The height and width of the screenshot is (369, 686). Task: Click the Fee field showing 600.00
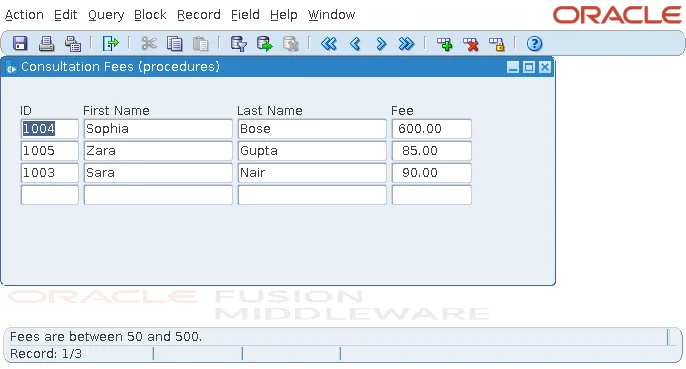click(x=431, y=129)
